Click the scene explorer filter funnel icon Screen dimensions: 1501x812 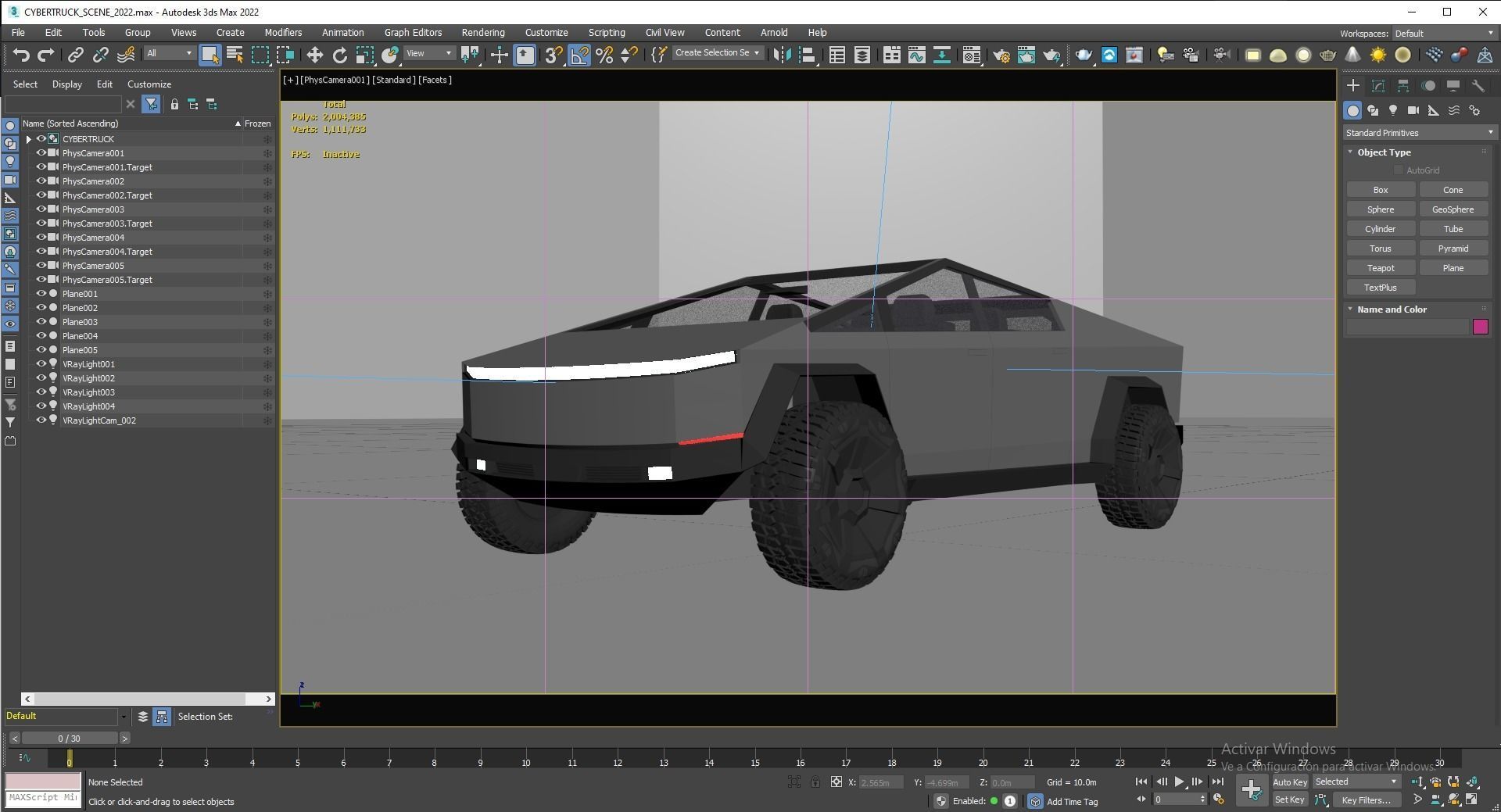pyautogui.click(x=152, y=104)
